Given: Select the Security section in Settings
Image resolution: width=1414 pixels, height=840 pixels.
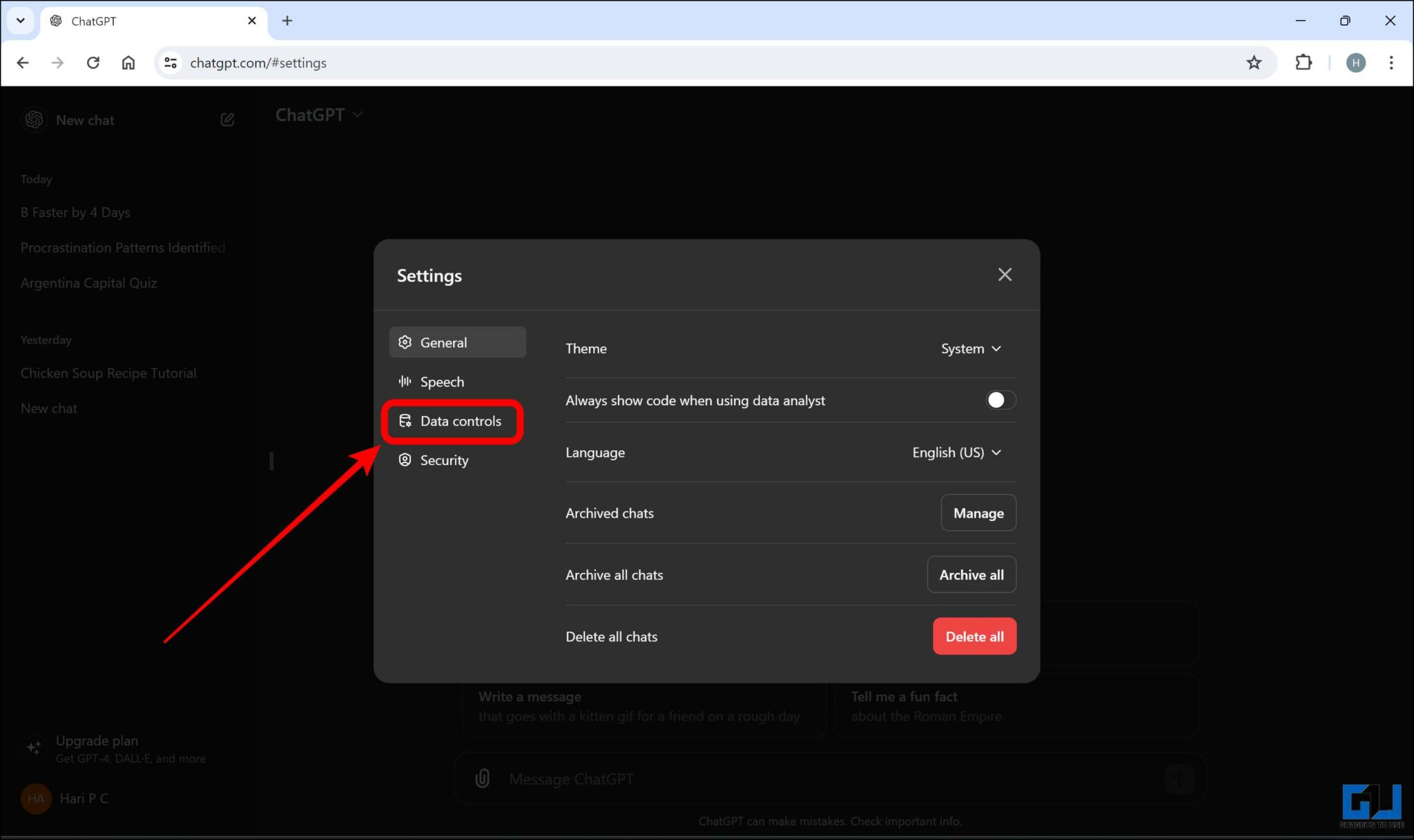Looking at the screenshot, I should pyautogui.click(x=444, y=460).
